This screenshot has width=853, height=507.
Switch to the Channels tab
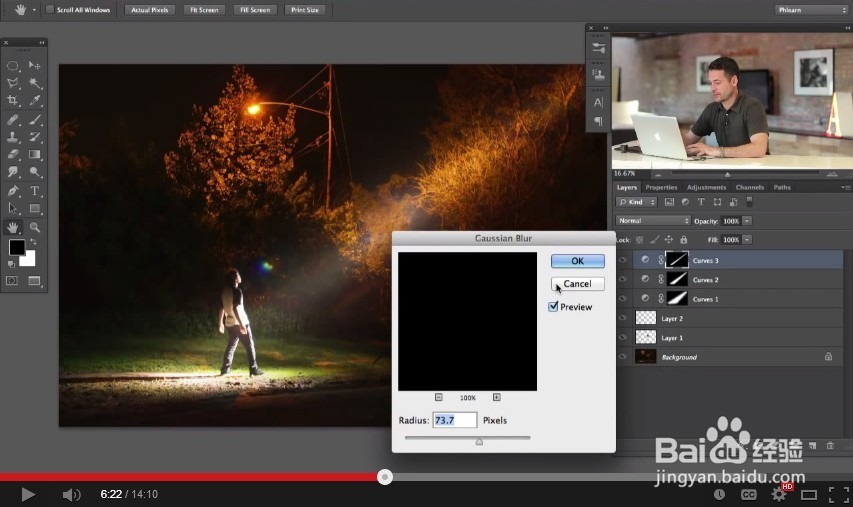click(750, 187)
